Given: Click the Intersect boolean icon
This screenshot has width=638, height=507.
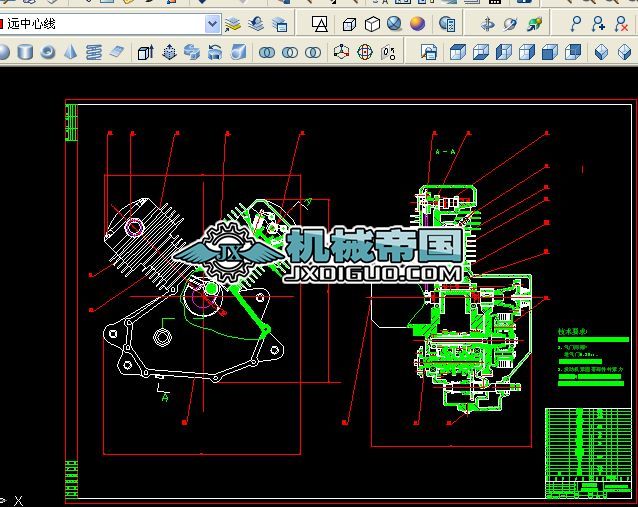Looking at the screenshot, I should click(313, 52).
